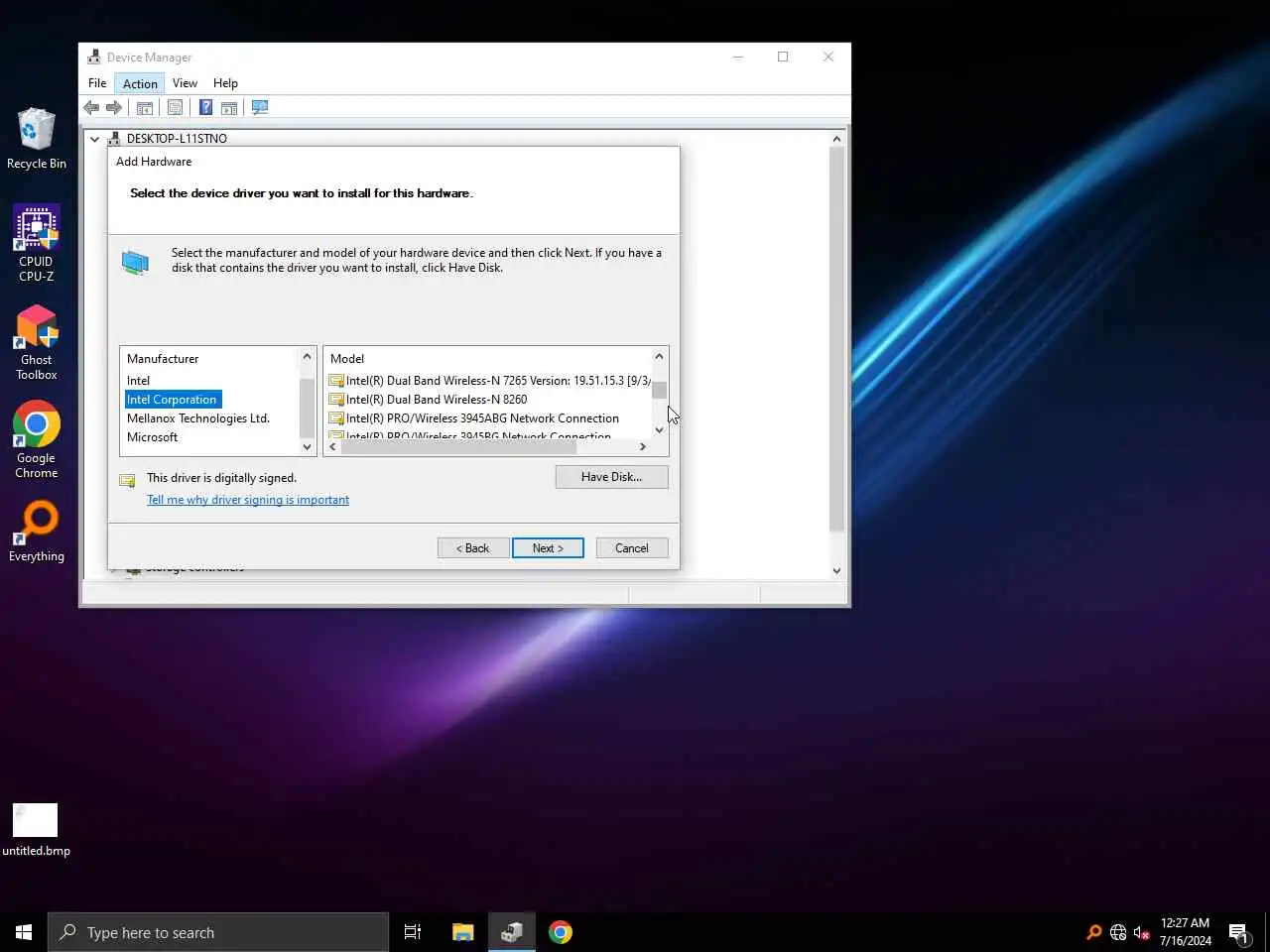Image resolution: width=1270 pixels, height=952 pixels.
Task: Click the Show/Hide Action Pane toolbar icon
Action: click(x=229, y=107)
